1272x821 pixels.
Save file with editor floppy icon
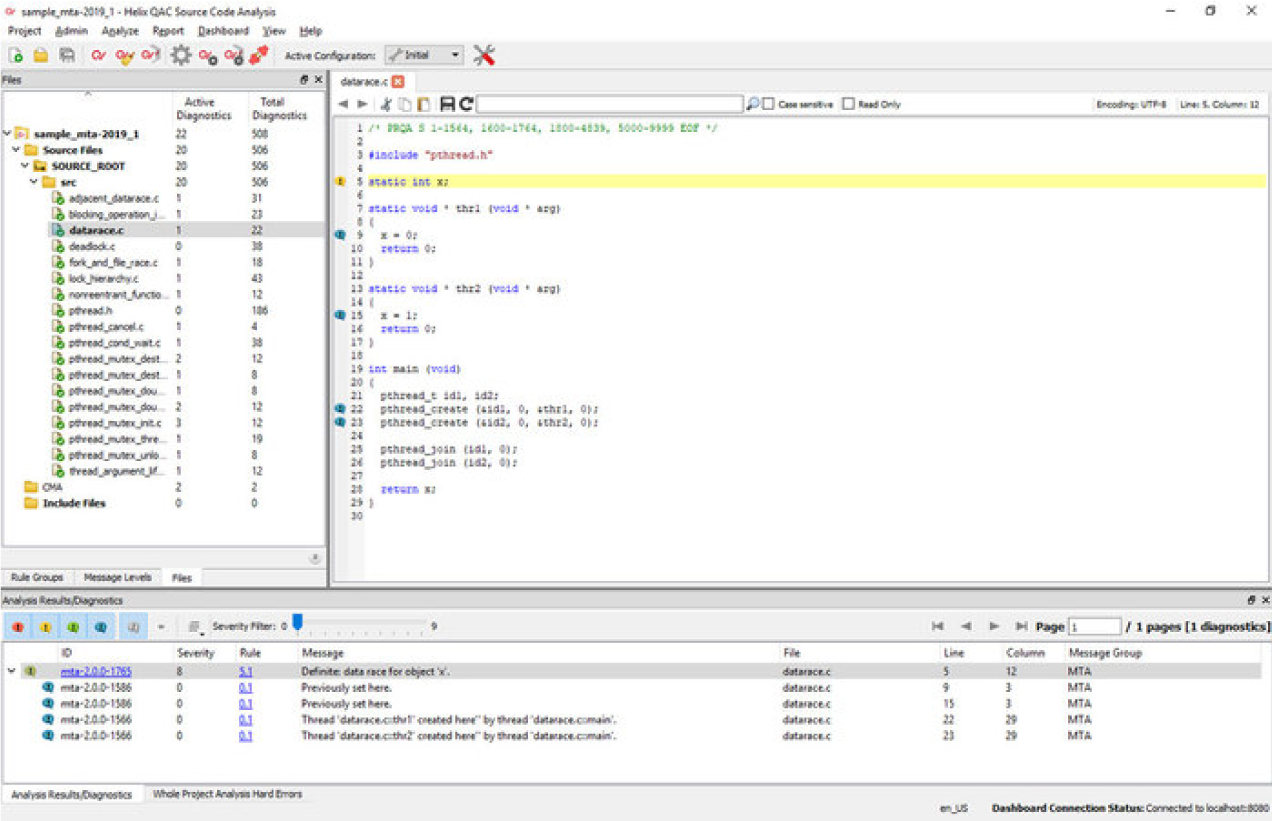pyautogui.click(x=447, y=104)
